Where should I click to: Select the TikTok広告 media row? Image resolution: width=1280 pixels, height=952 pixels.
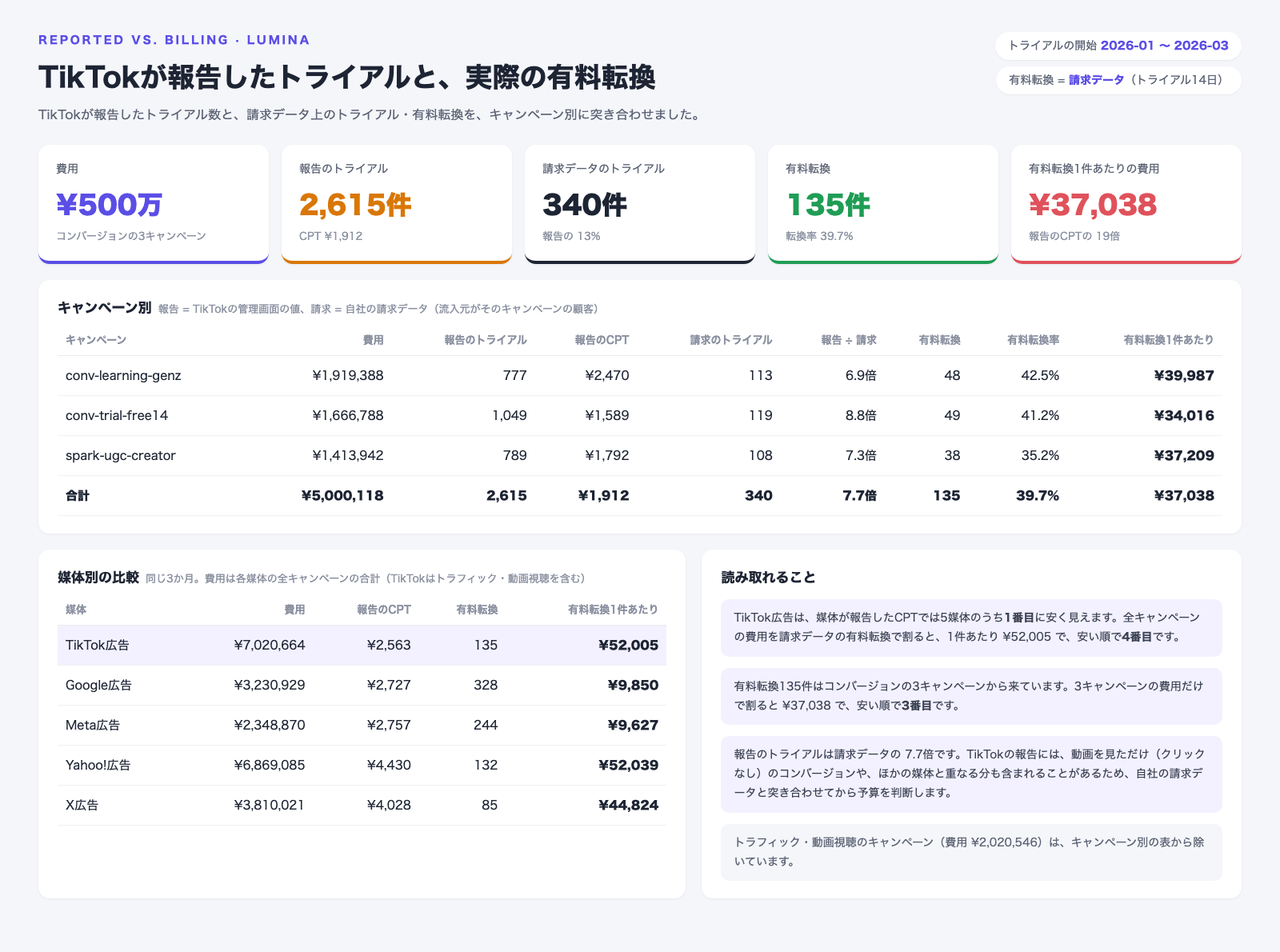(362, 645)
